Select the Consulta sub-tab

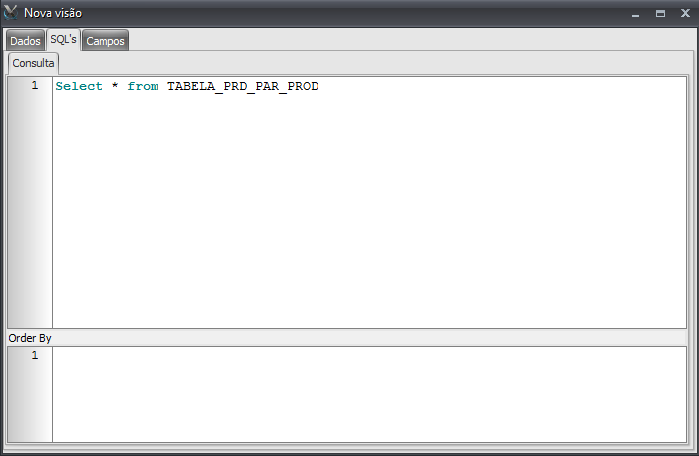pos(33,63)
